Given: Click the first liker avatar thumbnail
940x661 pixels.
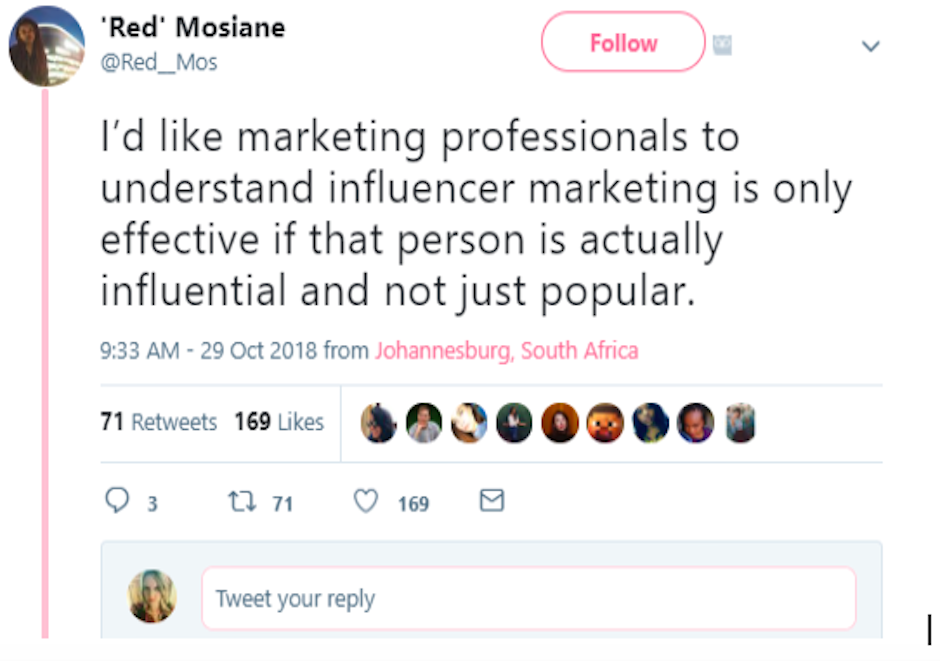Looking at the screenshot, I should (378, 423).
